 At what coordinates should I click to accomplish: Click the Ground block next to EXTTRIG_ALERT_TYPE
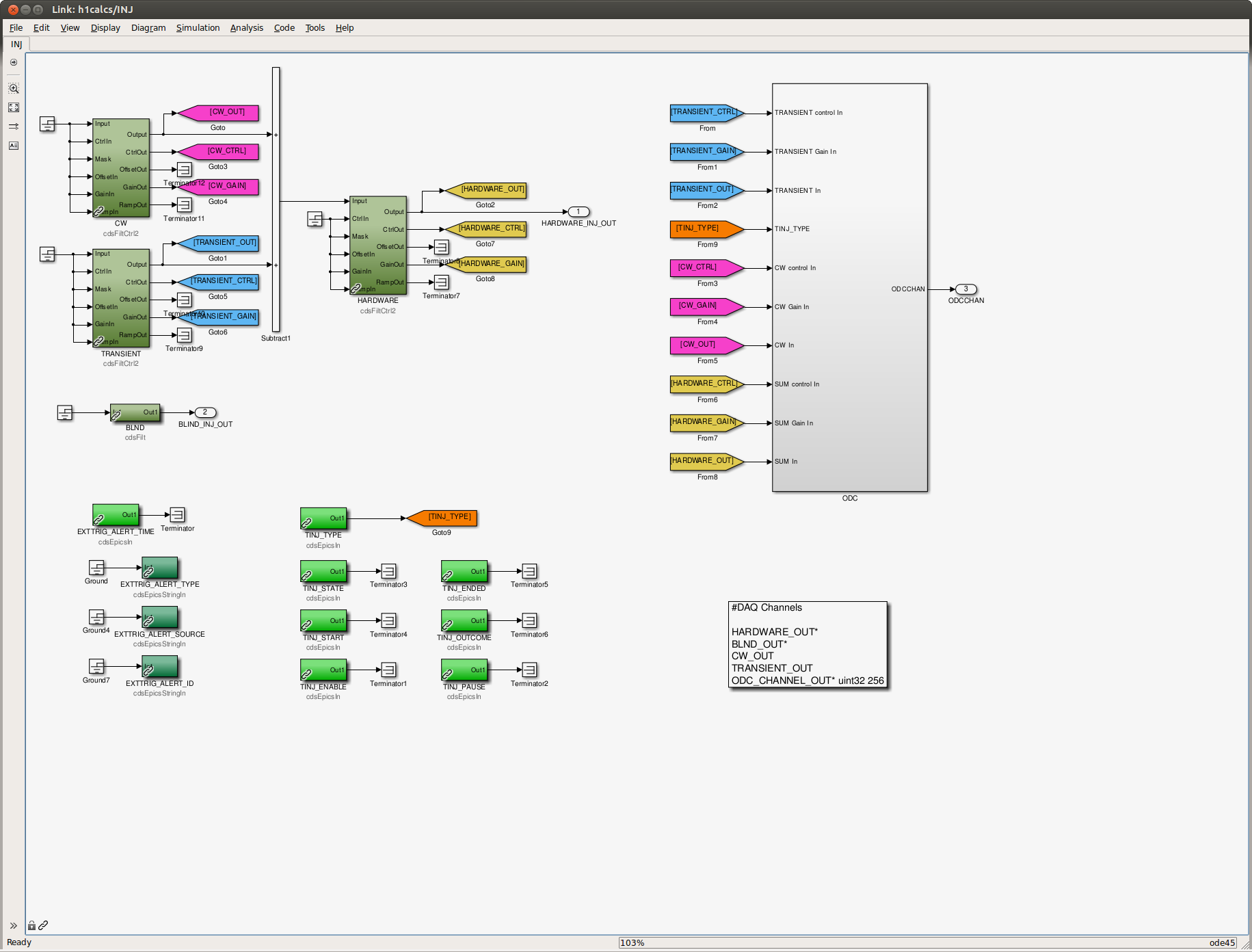click(96, 568)
